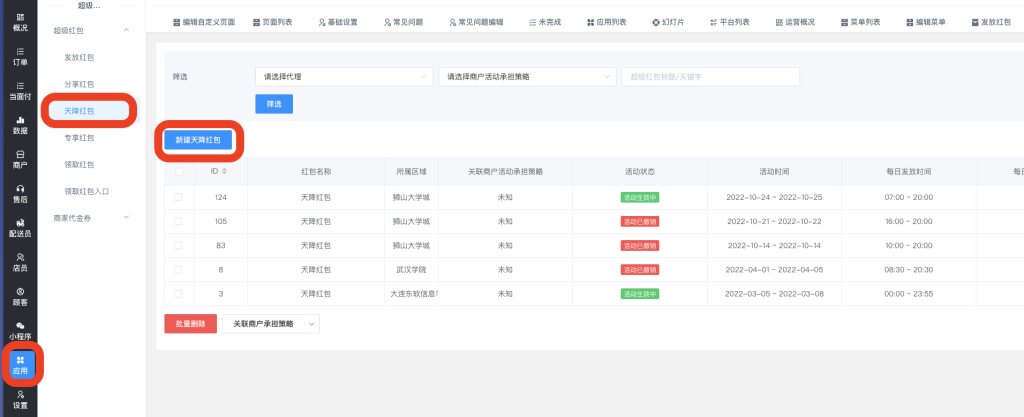The height and width of the screenshot is (417, 1024).
Task: Check the row with ID 124
Action: tap(179, 197)
